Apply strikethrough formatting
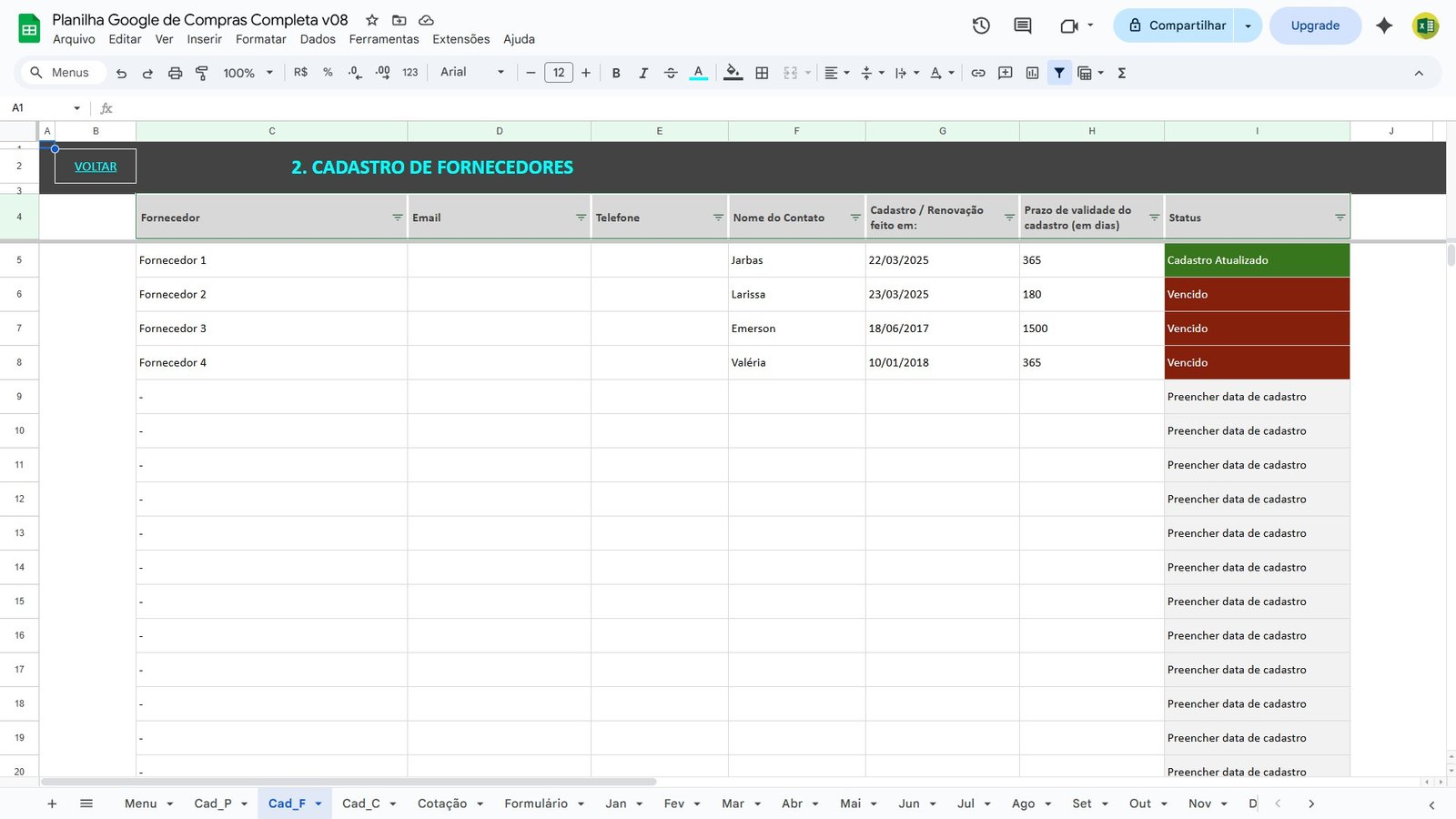This screenshot has height=819, width=1456. coord(671,73)
